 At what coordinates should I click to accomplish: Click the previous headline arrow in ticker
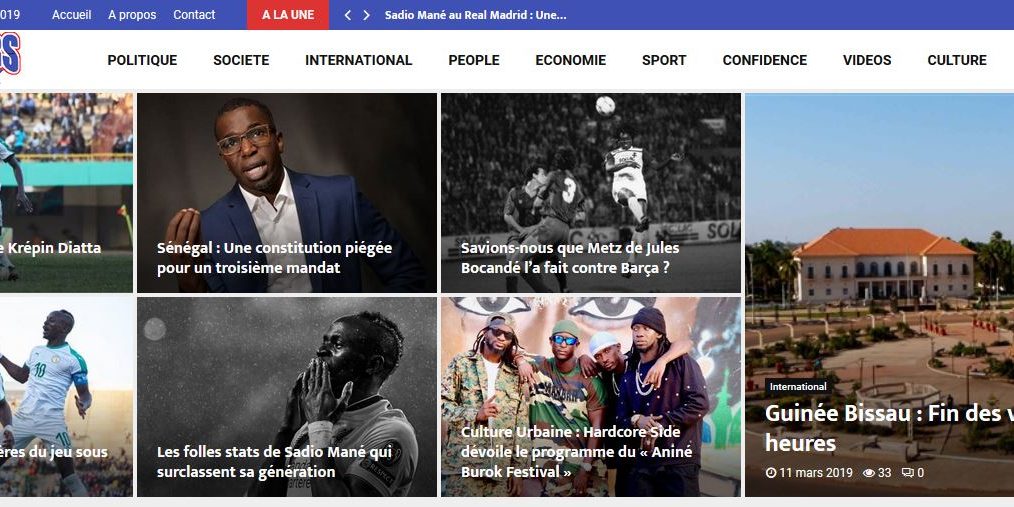348,15
